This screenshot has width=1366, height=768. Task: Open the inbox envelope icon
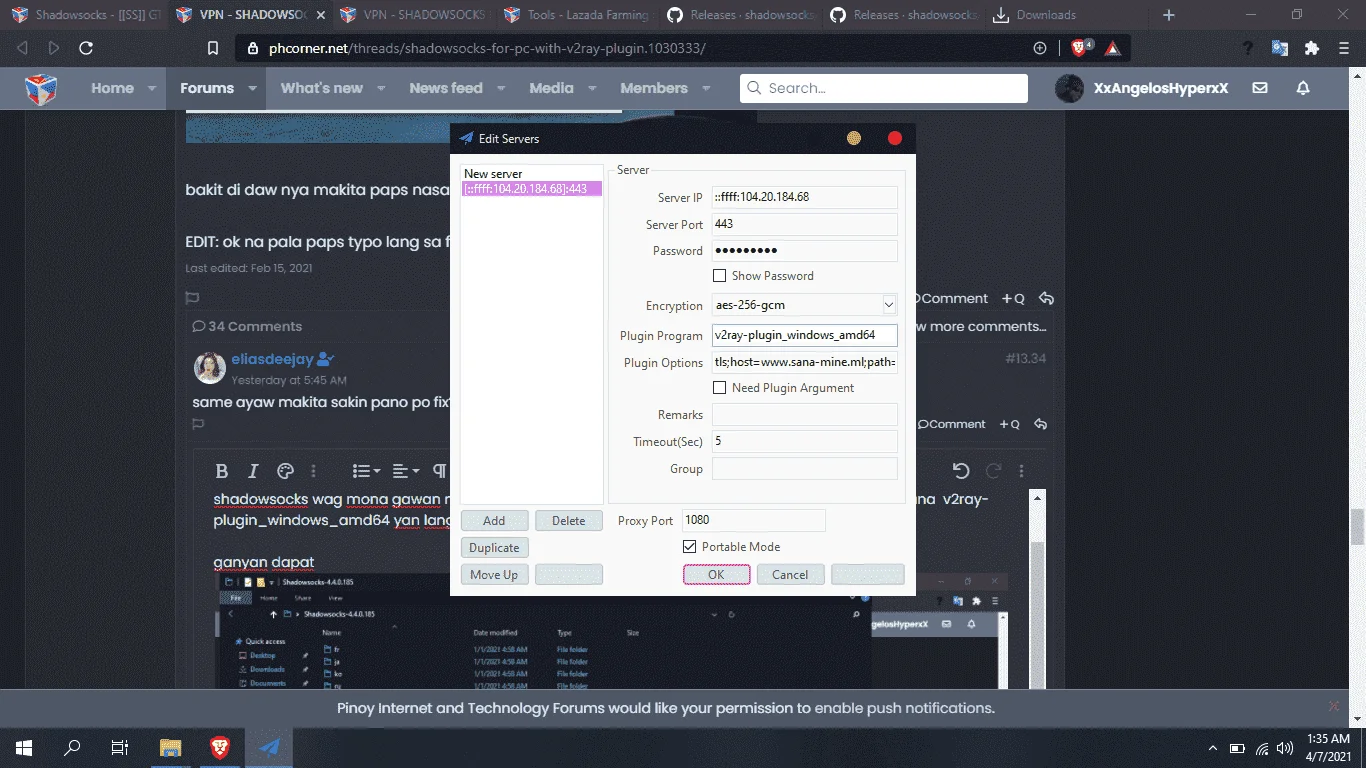point(1260,88)
